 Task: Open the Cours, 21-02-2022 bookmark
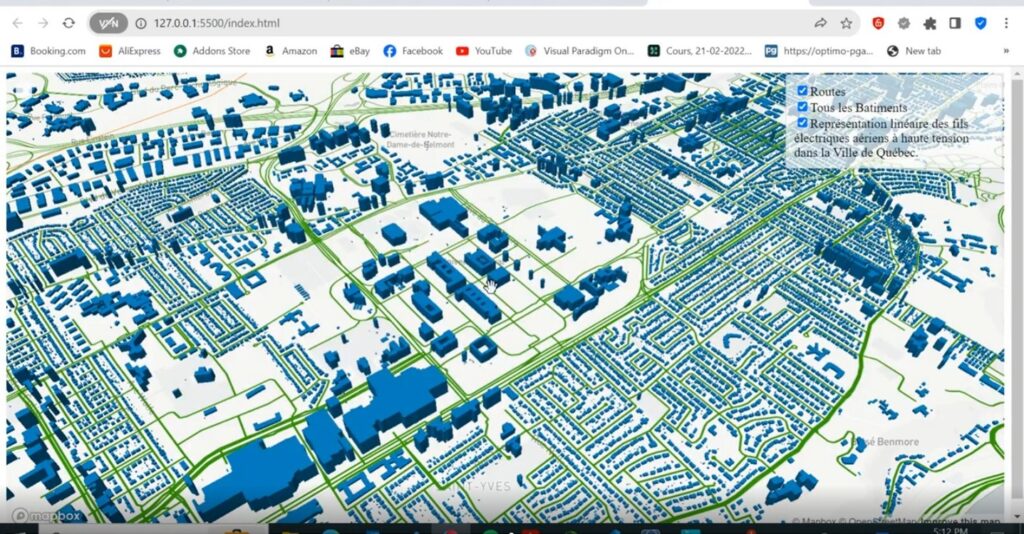[699, 51]
